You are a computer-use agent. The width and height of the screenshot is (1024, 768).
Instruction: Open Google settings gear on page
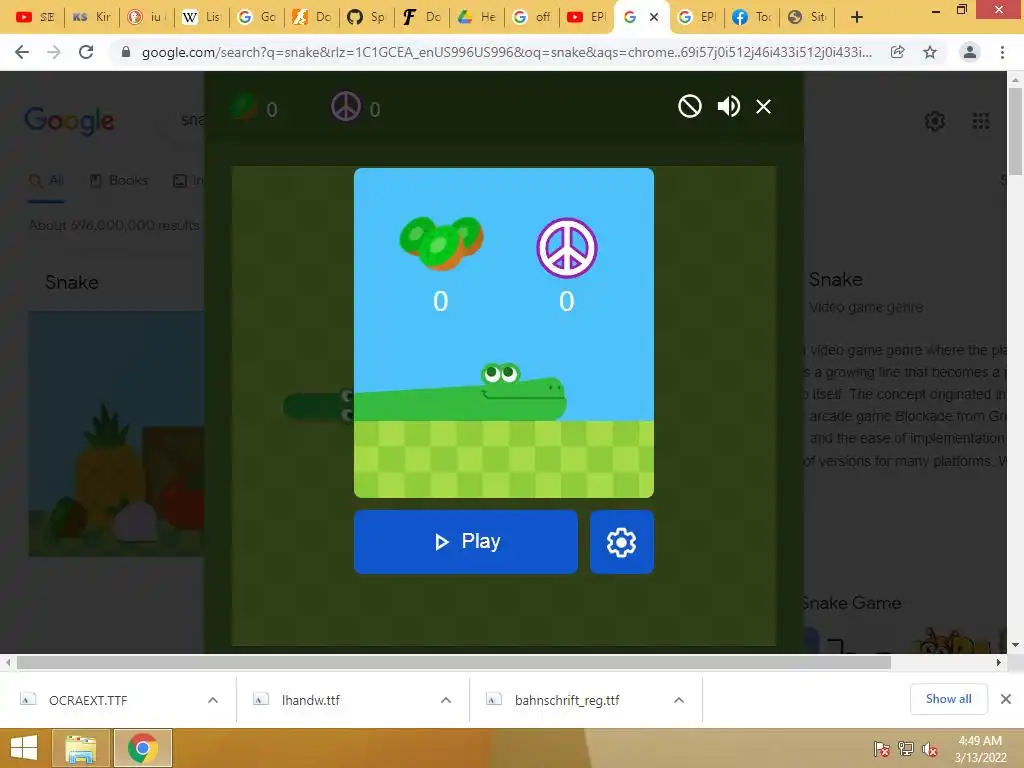coord(935,121)
